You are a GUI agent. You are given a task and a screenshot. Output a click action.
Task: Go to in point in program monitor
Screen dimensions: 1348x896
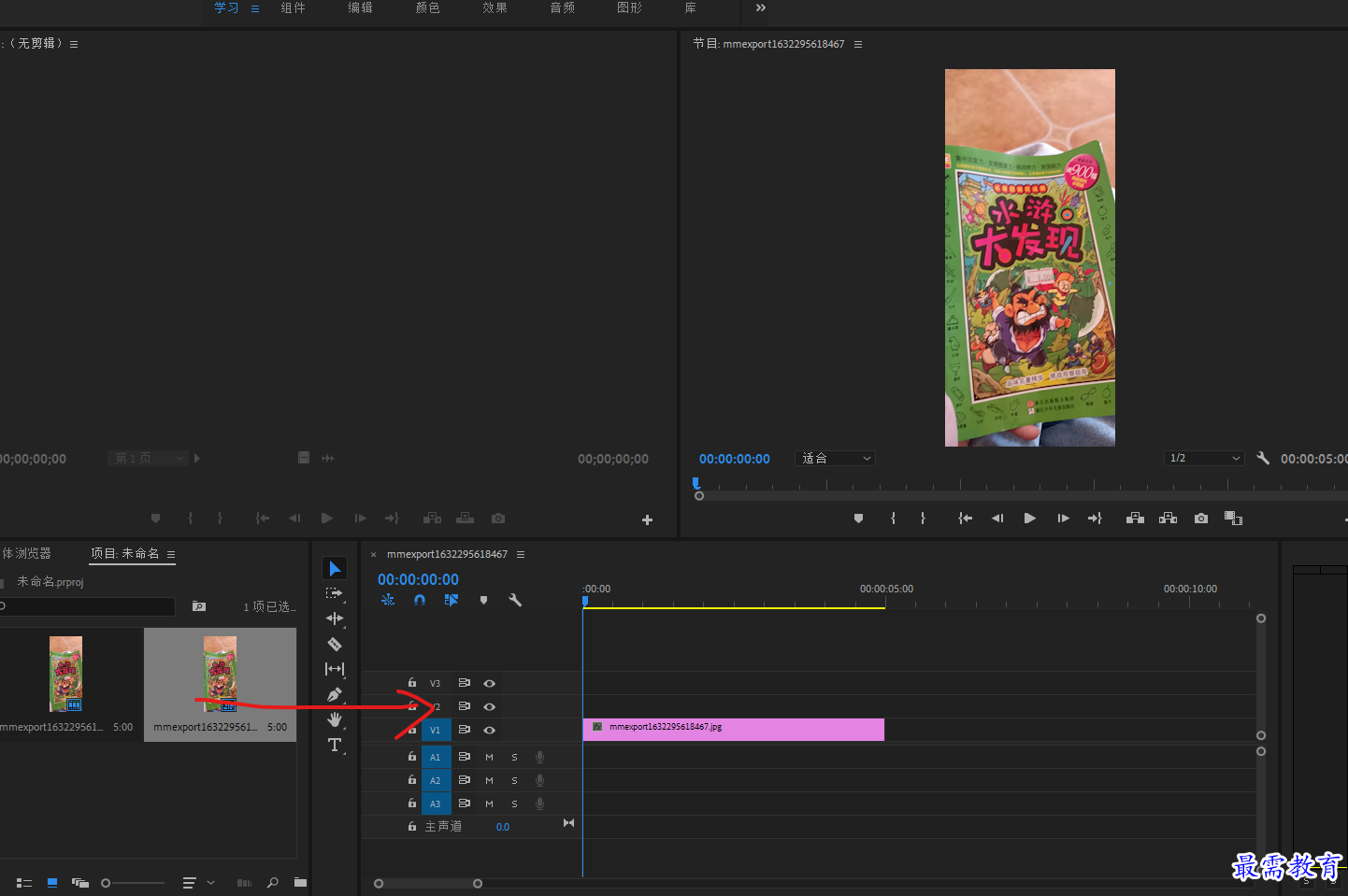966,519
